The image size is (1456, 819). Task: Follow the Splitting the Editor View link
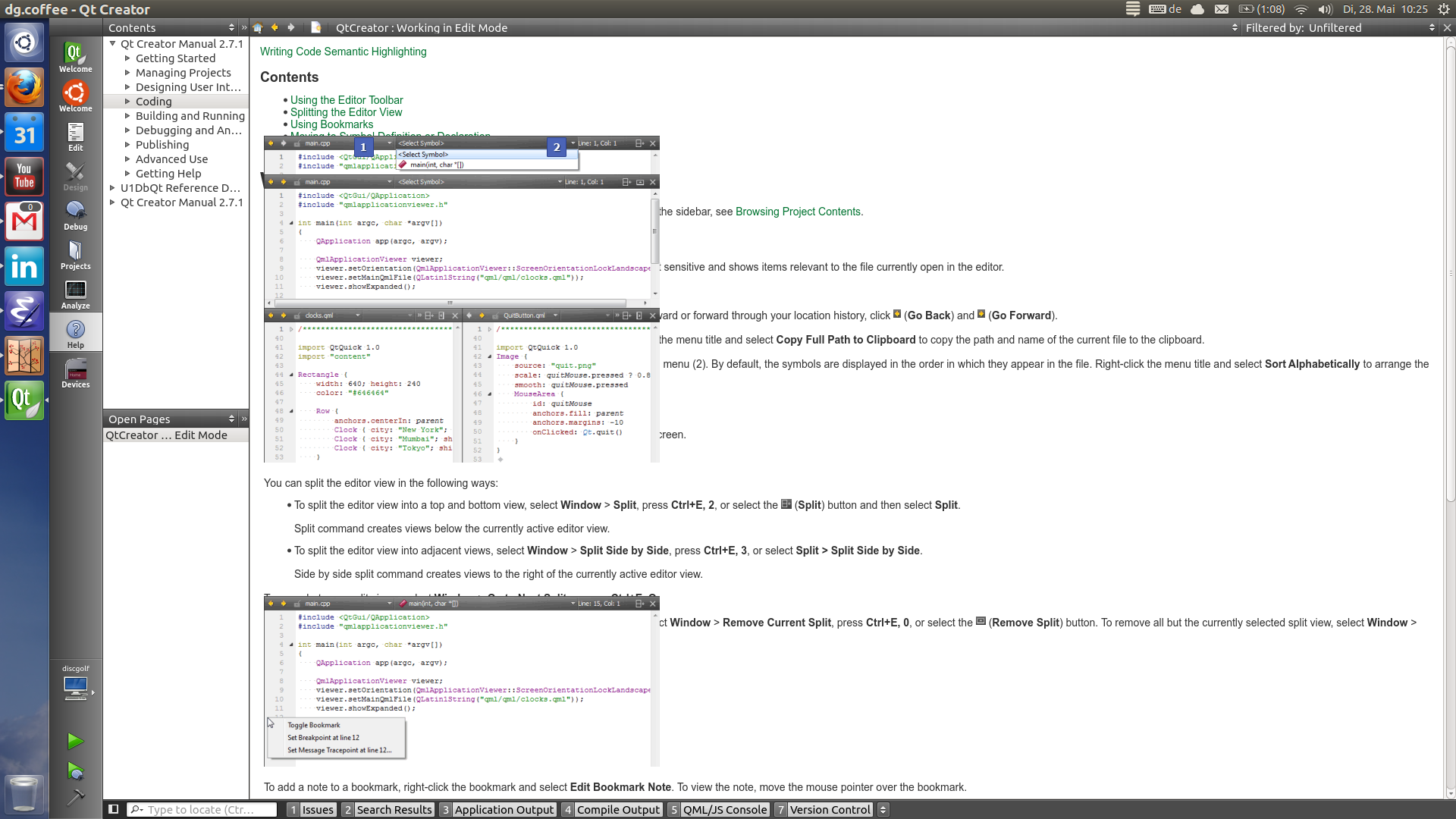(x=346, y=112)
